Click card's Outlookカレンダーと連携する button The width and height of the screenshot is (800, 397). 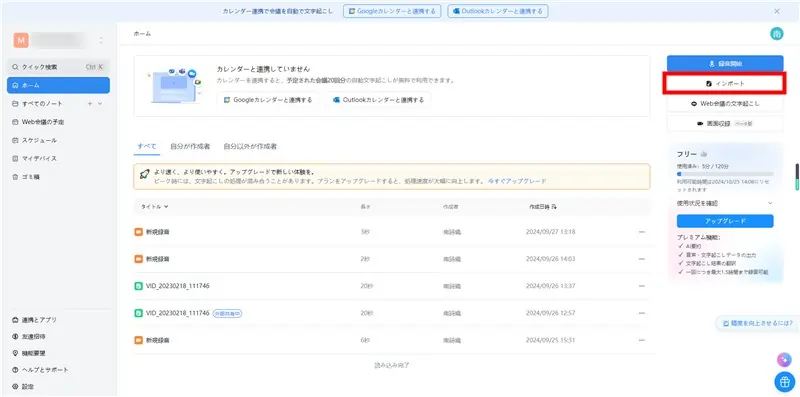coord(378,100)
